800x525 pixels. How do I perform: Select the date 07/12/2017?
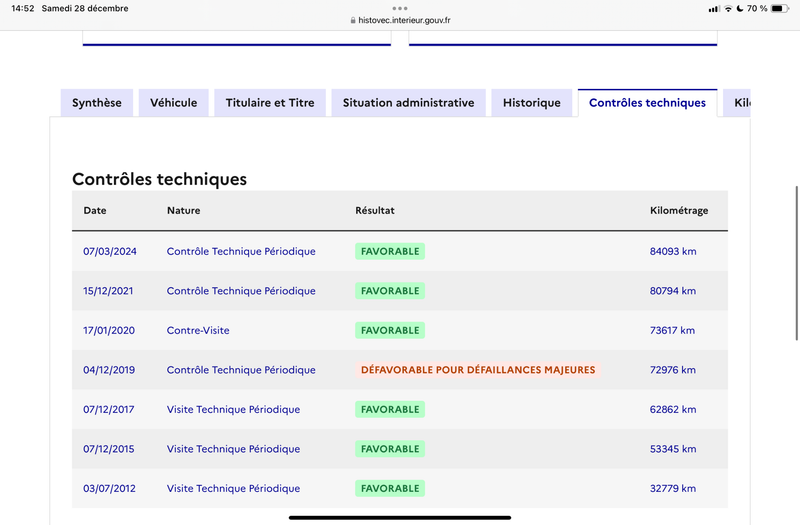pyautogui.click(x=109, y=409)
